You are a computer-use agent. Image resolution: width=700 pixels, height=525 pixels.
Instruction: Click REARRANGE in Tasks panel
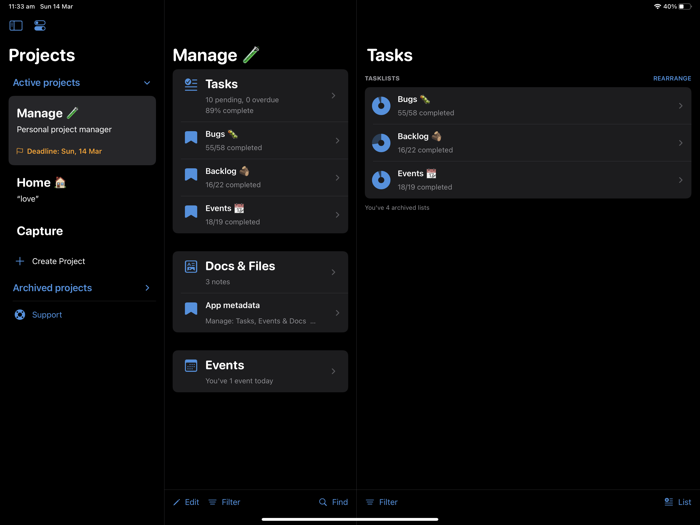pos(672,79)
